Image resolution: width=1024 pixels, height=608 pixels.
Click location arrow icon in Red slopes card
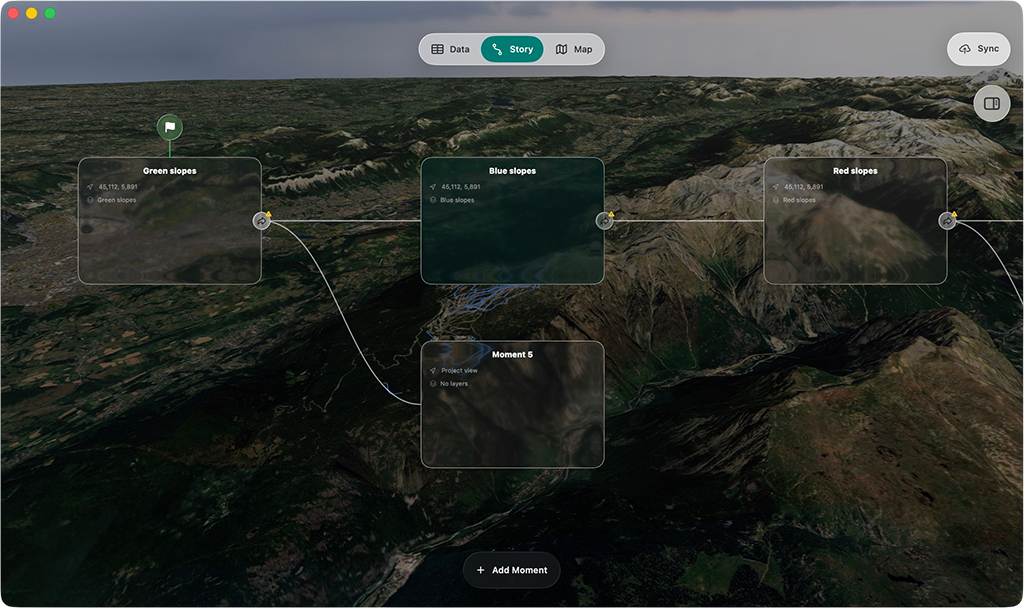(775, 187)
